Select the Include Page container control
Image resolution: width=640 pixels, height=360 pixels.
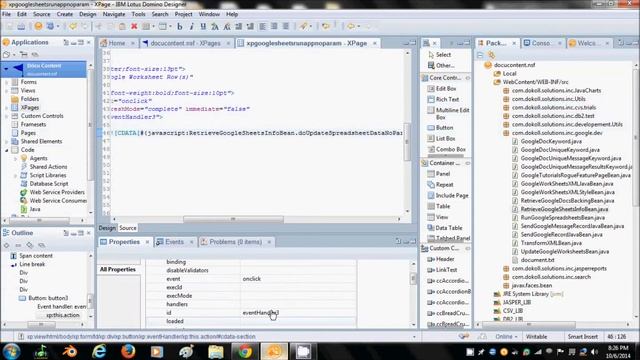click(x=448, y=195)
